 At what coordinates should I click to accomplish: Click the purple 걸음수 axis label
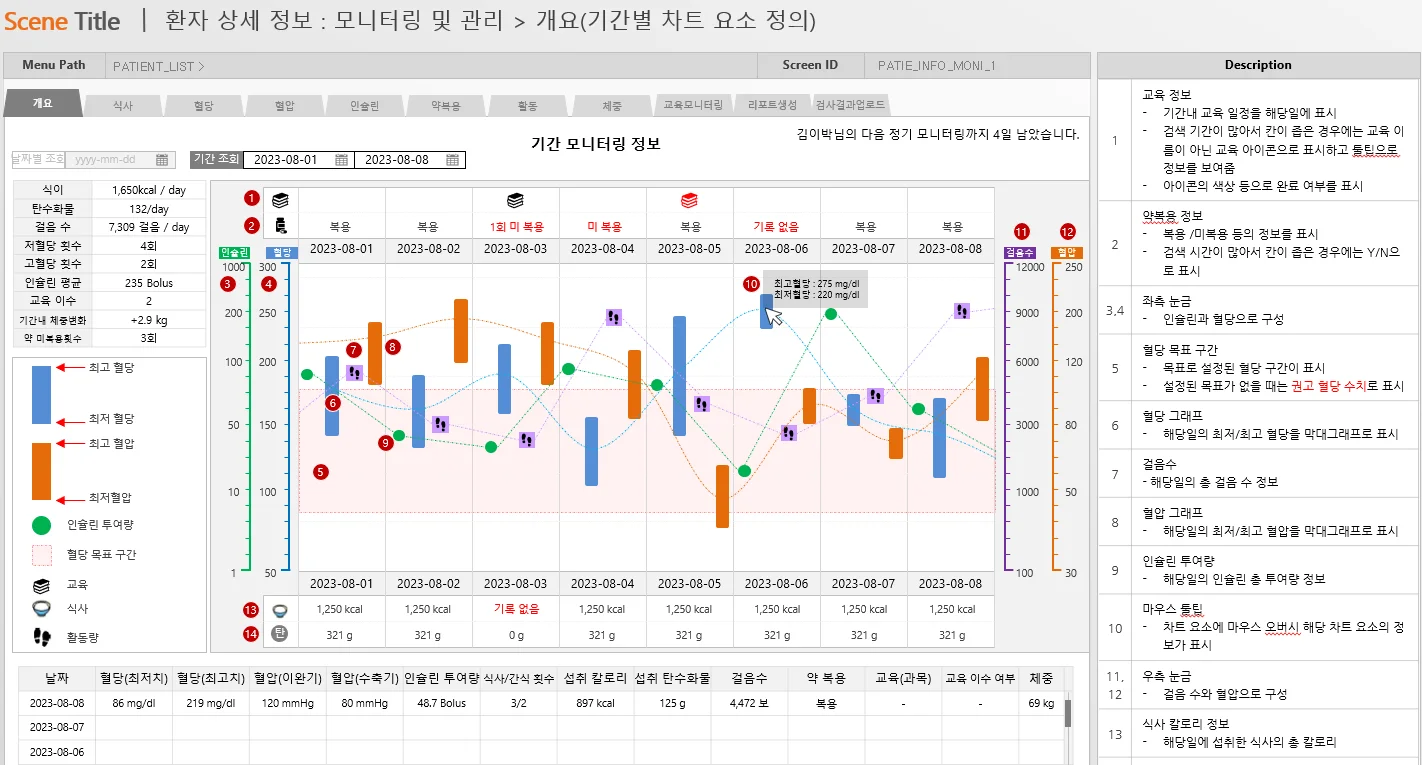[x=1018, y=253]
